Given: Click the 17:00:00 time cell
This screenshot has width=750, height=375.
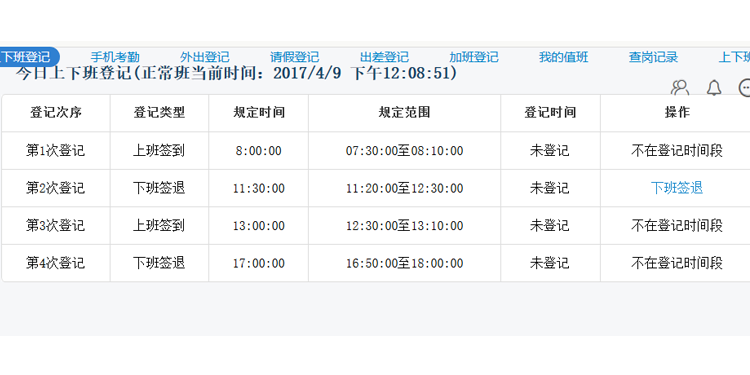Looking at the screenshot, I should [259, 263].
